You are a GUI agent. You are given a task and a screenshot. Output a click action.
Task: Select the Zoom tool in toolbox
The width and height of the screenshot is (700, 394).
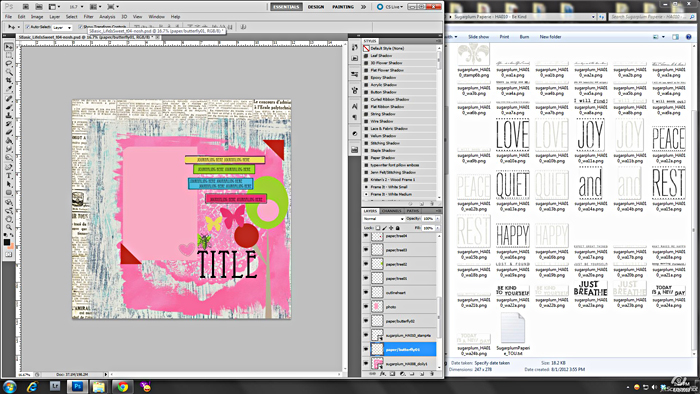pos(8,228)
